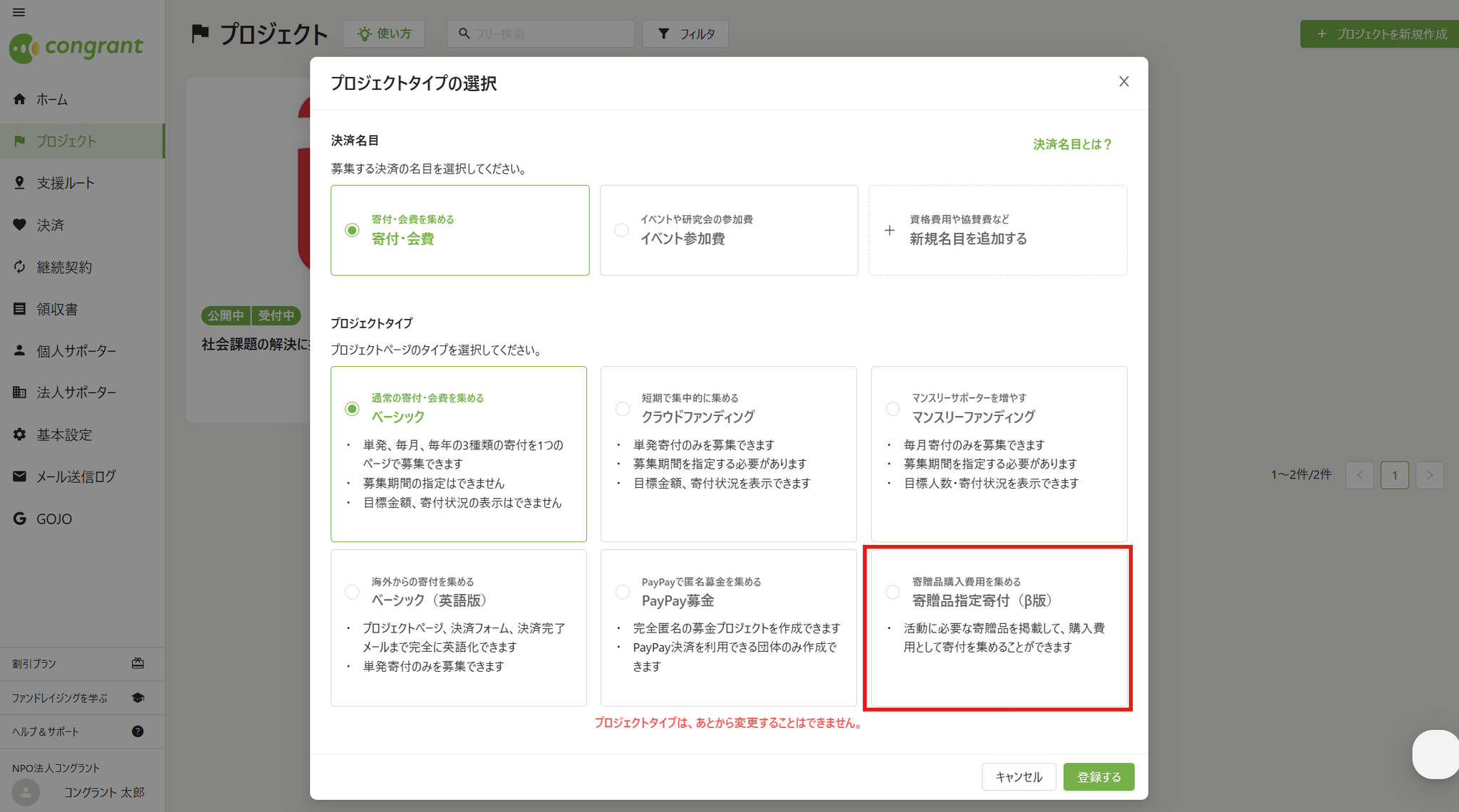Open 領収書 in sidebar menu
Viewport: 1459px width, 812px height.
(57, 309)
